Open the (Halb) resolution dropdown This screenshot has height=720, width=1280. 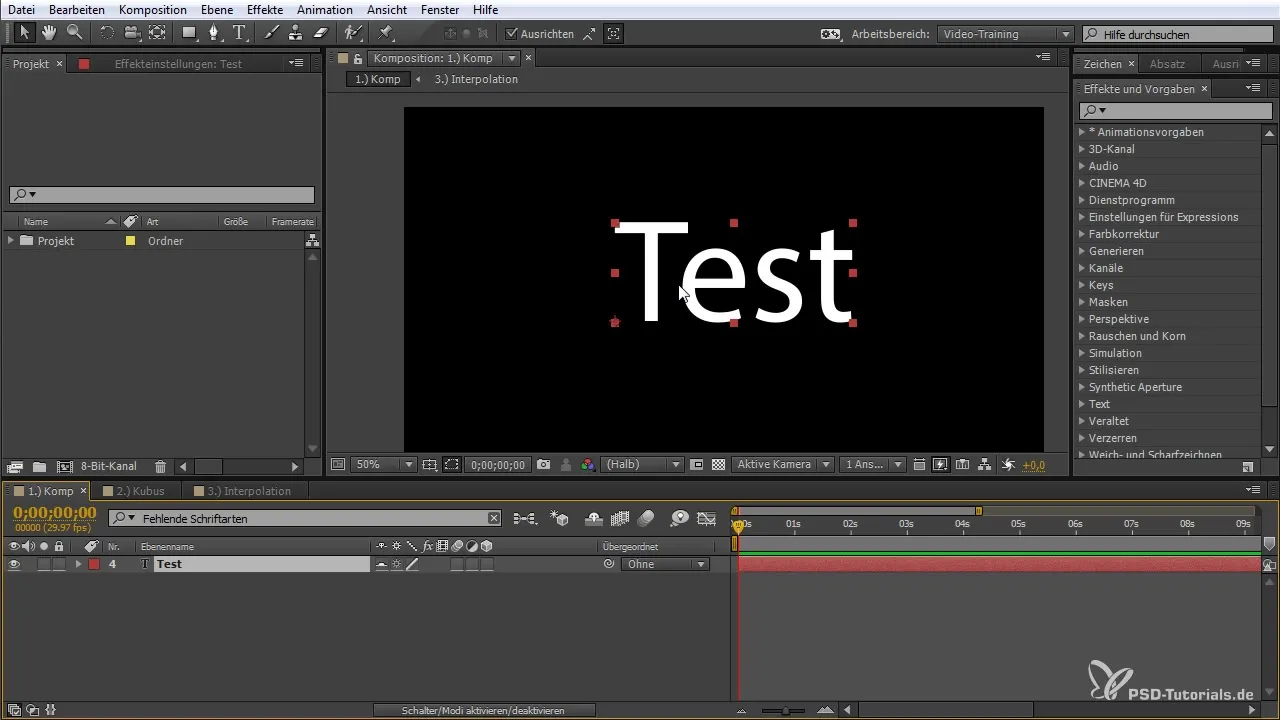[x=642, y=465]
